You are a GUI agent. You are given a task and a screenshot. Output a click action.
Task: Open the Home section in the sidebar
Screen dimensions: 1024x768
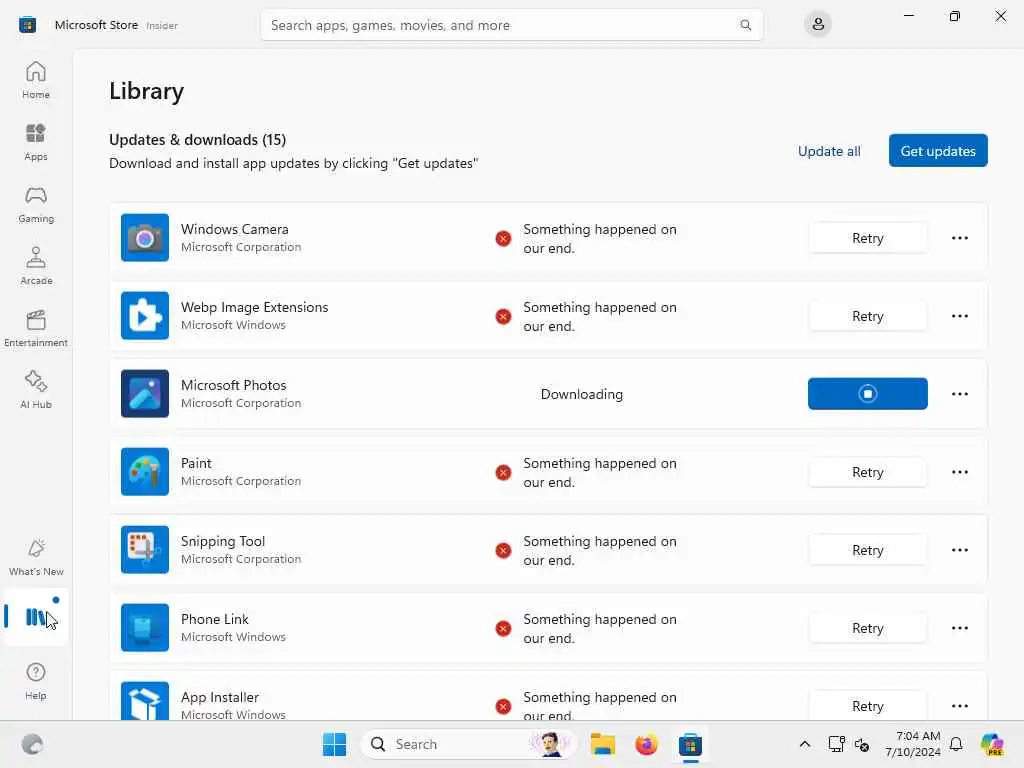pyautogui.click(x=36, y=80)
